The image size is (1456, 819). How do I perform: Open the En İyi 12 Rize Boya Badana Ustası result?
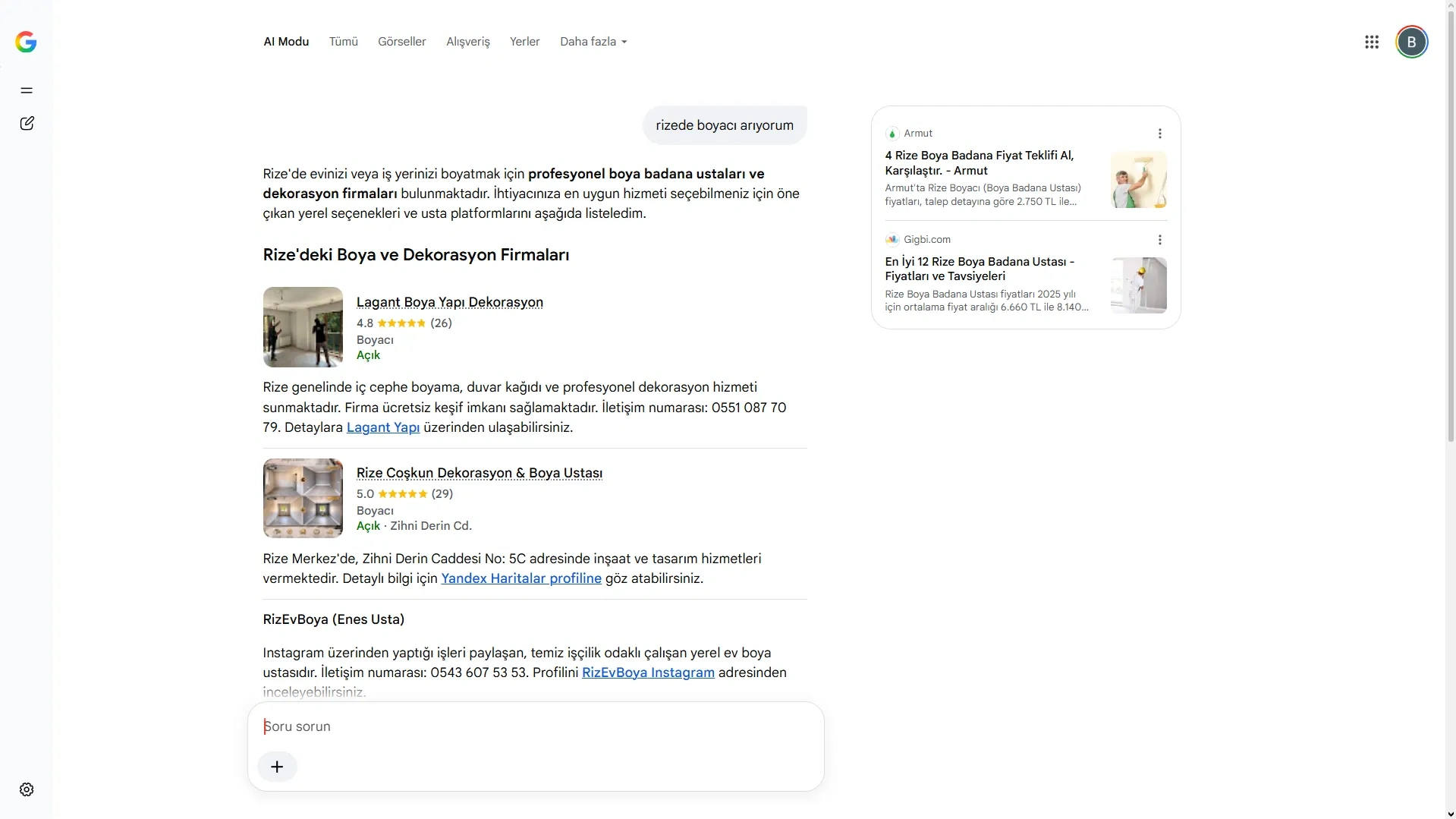pyautogui.click(x=980, y=269)
